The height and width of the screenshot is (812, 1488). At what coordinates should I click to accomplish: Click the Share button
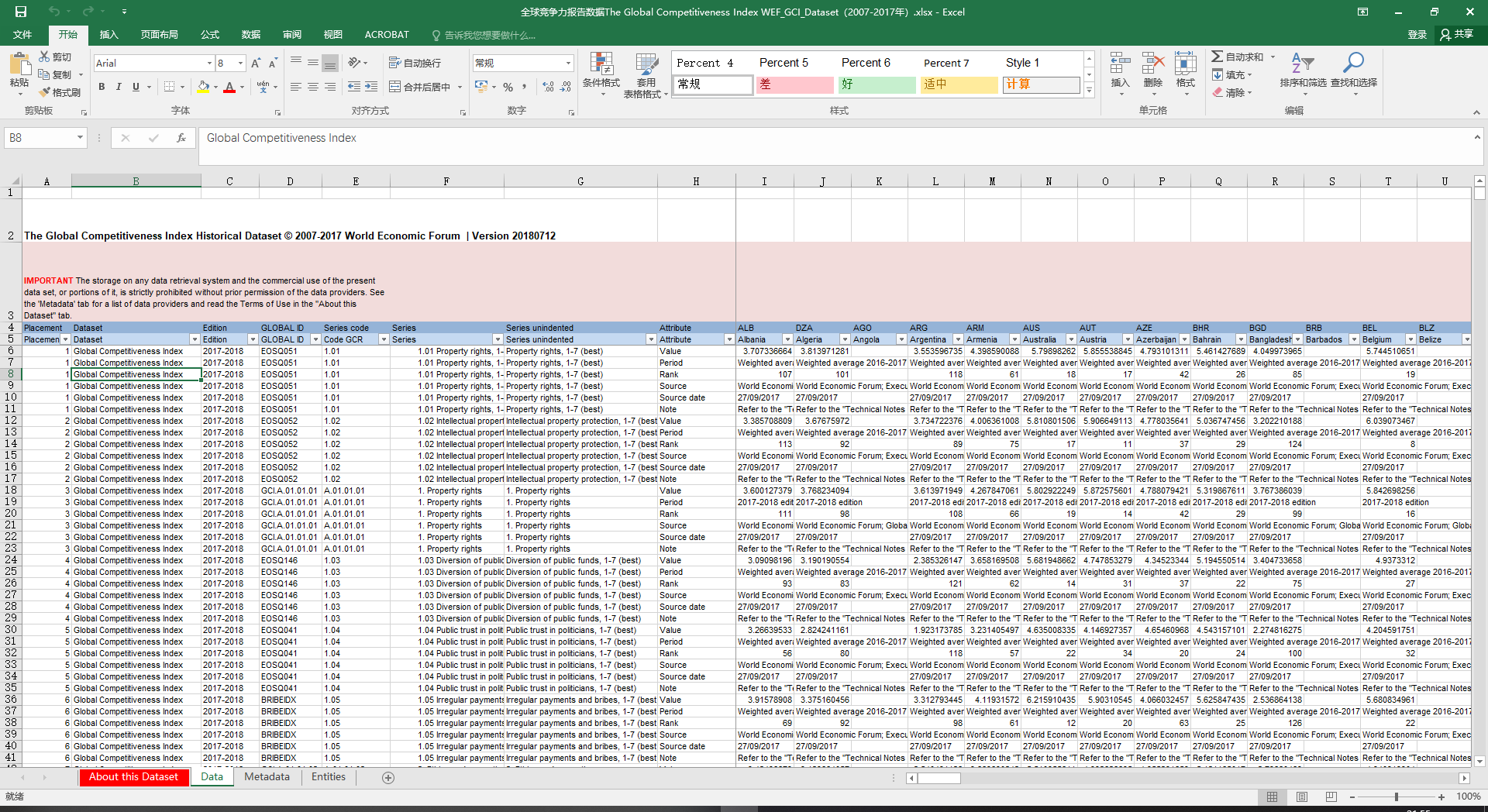click(1456, 34)
